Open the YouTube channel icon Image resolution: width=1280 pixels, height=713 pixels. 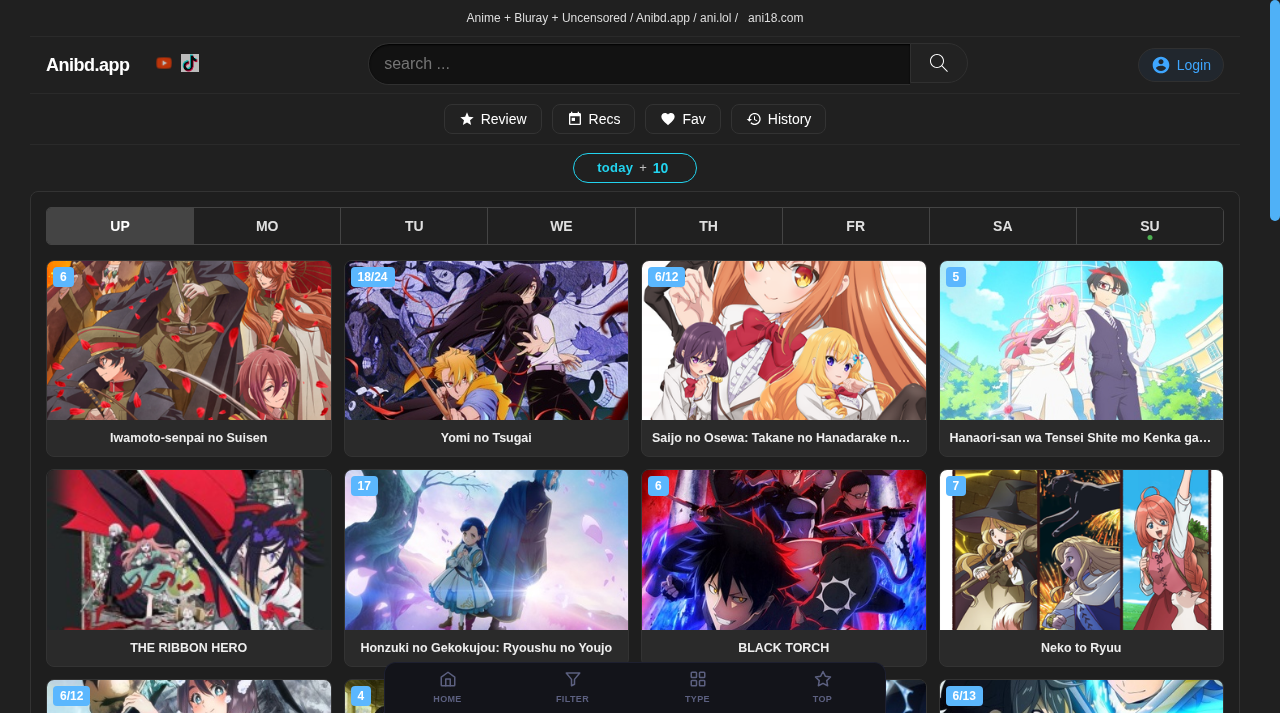tap(164, 63)
